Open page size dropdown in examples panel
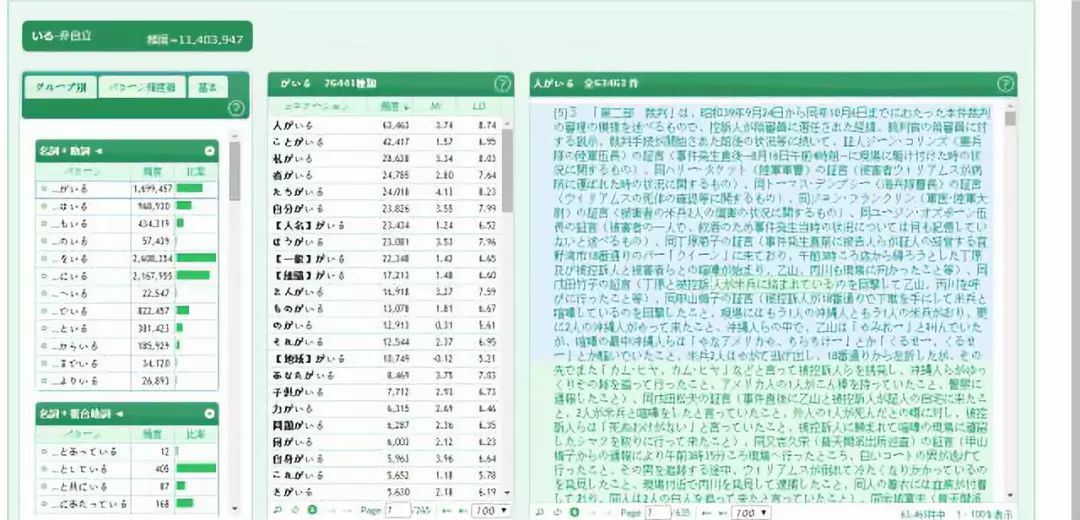Viewport: 1080px width, 520px height. 751,512
